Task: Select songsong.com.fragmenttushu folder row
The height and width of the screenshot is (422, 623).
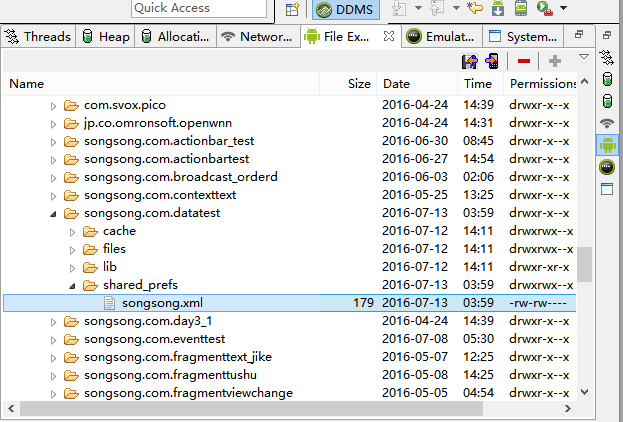Action: pyautogui.click(x=289, y=375)
